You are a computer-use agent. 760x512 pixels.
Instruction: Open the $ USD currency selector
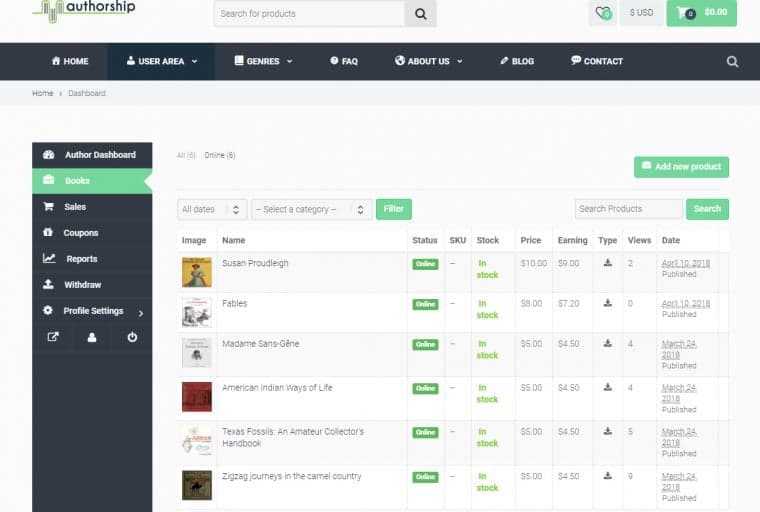pyautogui.click(x=641, y=13)
